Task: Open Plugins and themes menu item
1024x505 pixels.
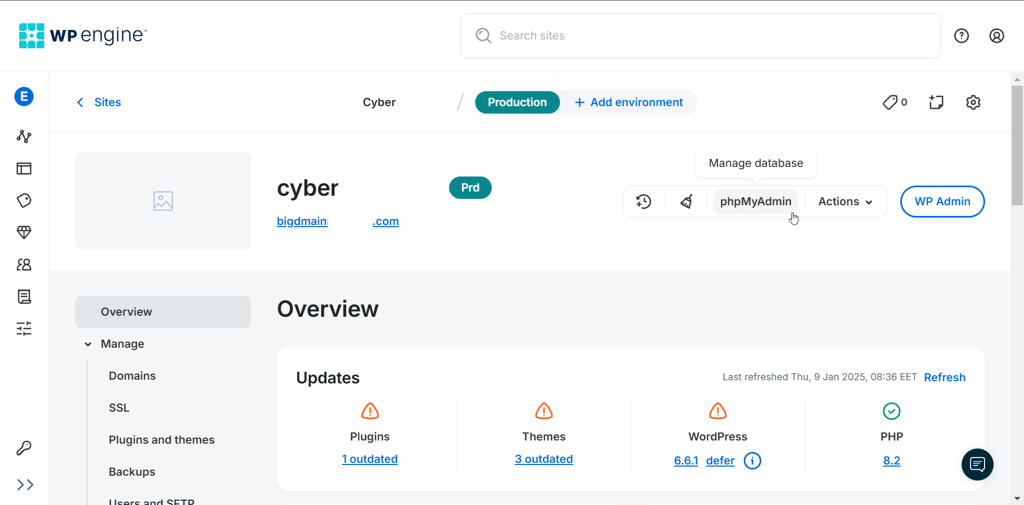Action: (x=161, y=440)
